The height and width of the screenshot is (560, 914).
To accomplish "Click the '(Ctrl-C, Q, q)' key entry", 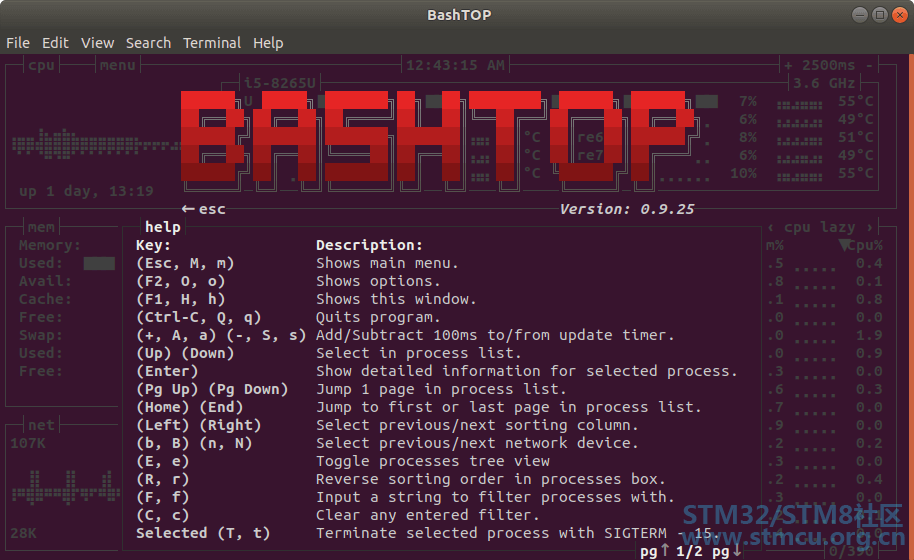I will 198,318.
